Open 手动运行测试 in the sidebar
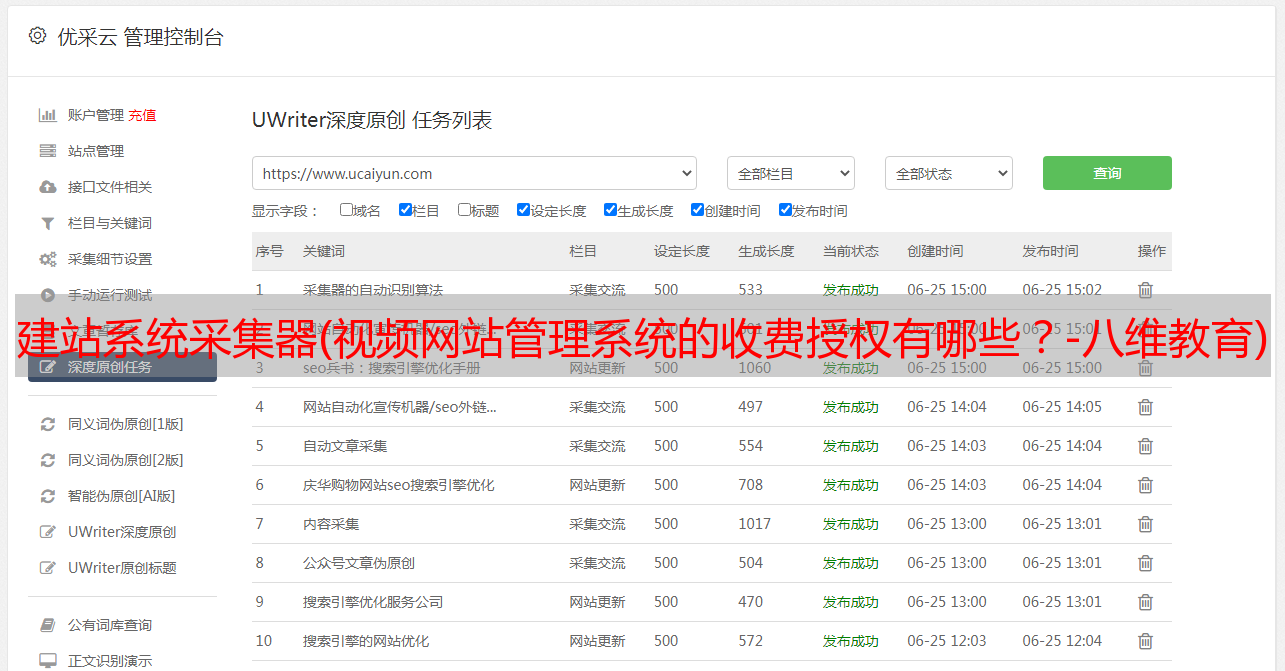The image size is (1285, 671). point(110,295)
